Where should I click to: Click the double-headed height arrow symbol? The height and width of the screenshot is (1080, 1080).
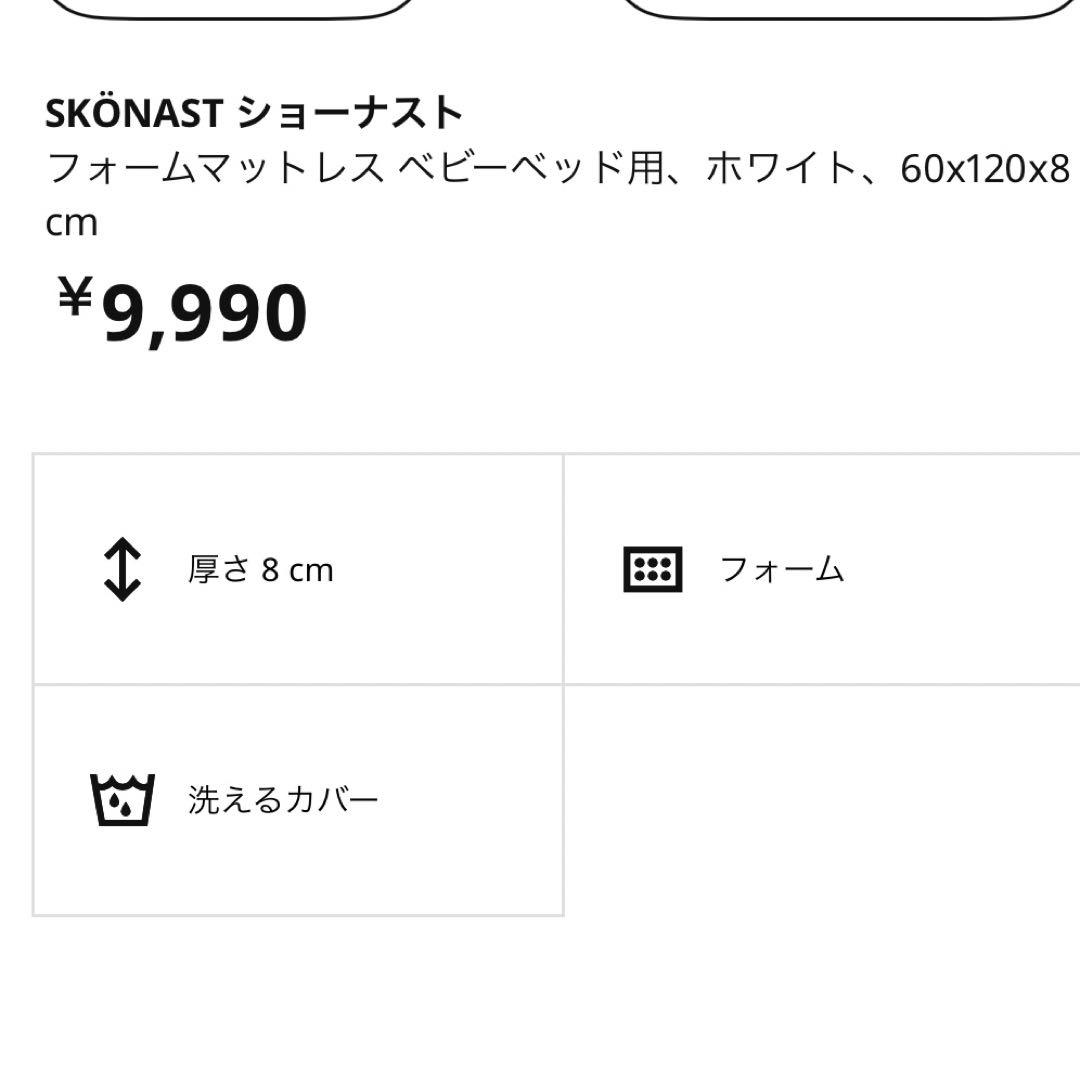[x=123, y=569]
